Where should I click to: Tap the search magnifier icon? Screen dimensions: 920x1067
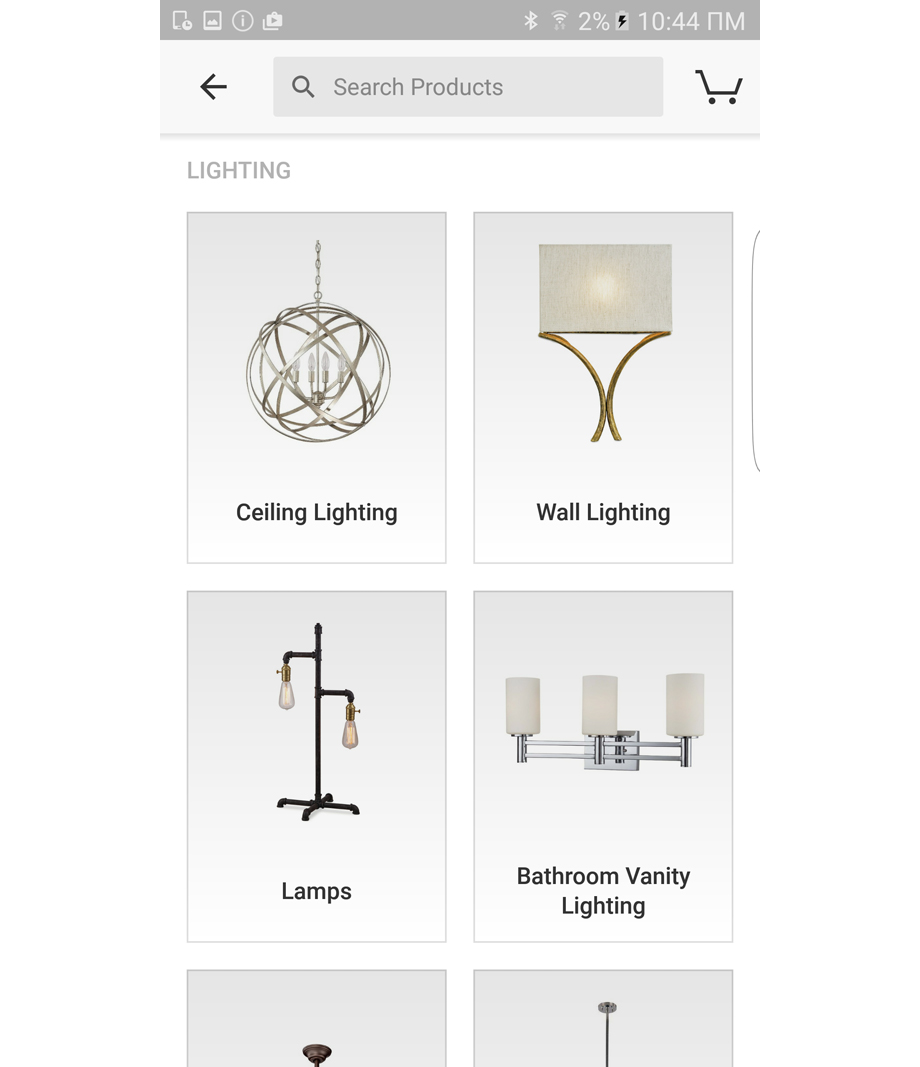click(x=303, y=87)
